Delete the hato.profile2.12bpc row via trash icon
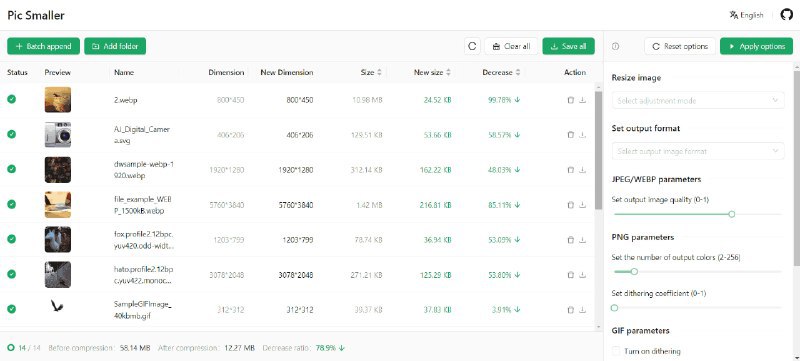800x361 pixels. pos(570,274)
